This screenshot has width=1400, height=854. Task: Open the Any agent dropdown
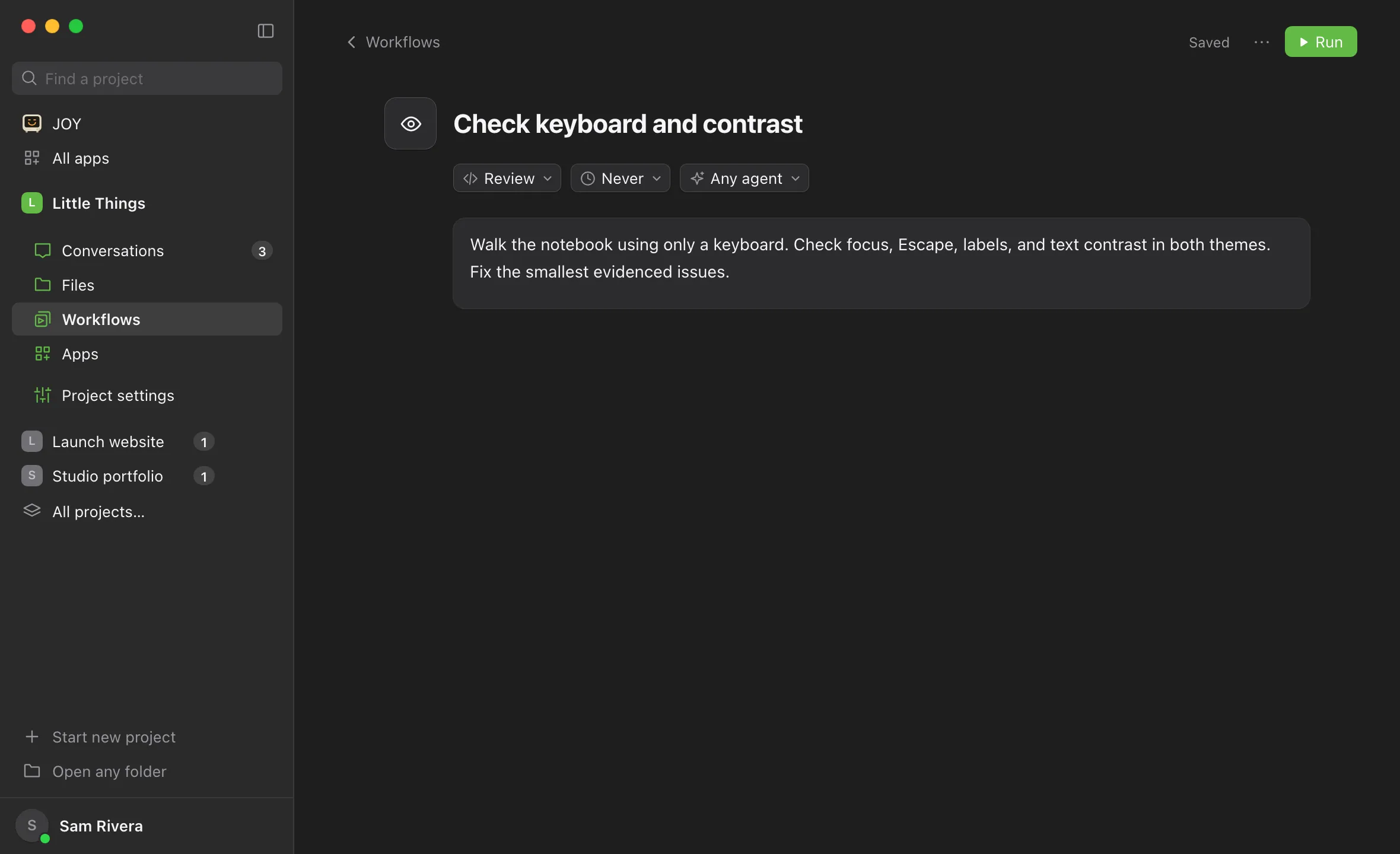[x=744, y=178]
